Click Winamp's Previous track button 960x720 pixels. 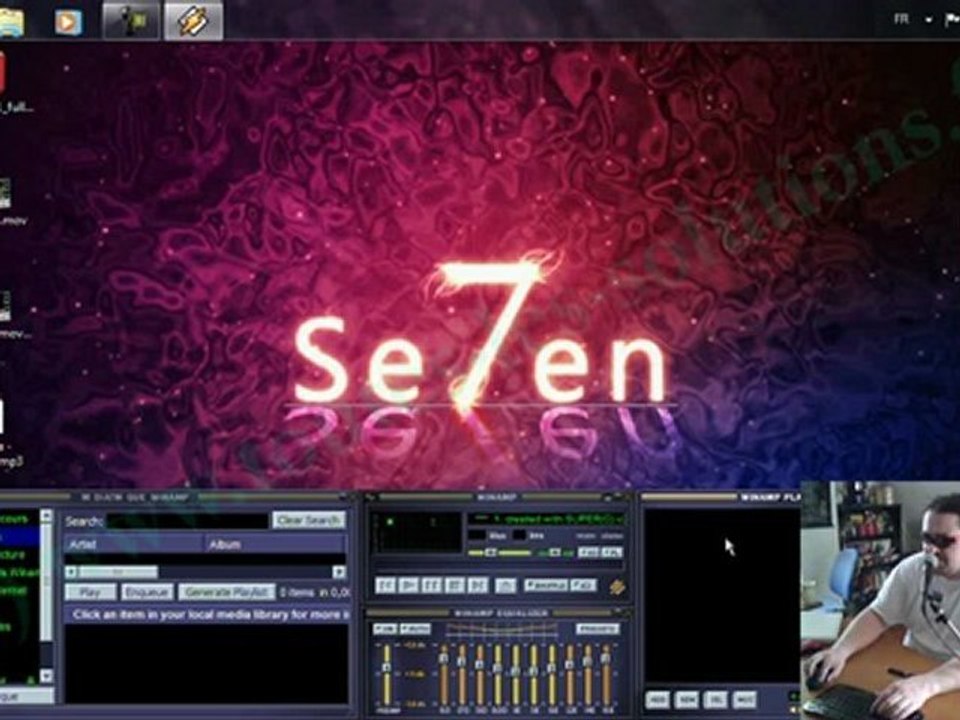(386, 585)
